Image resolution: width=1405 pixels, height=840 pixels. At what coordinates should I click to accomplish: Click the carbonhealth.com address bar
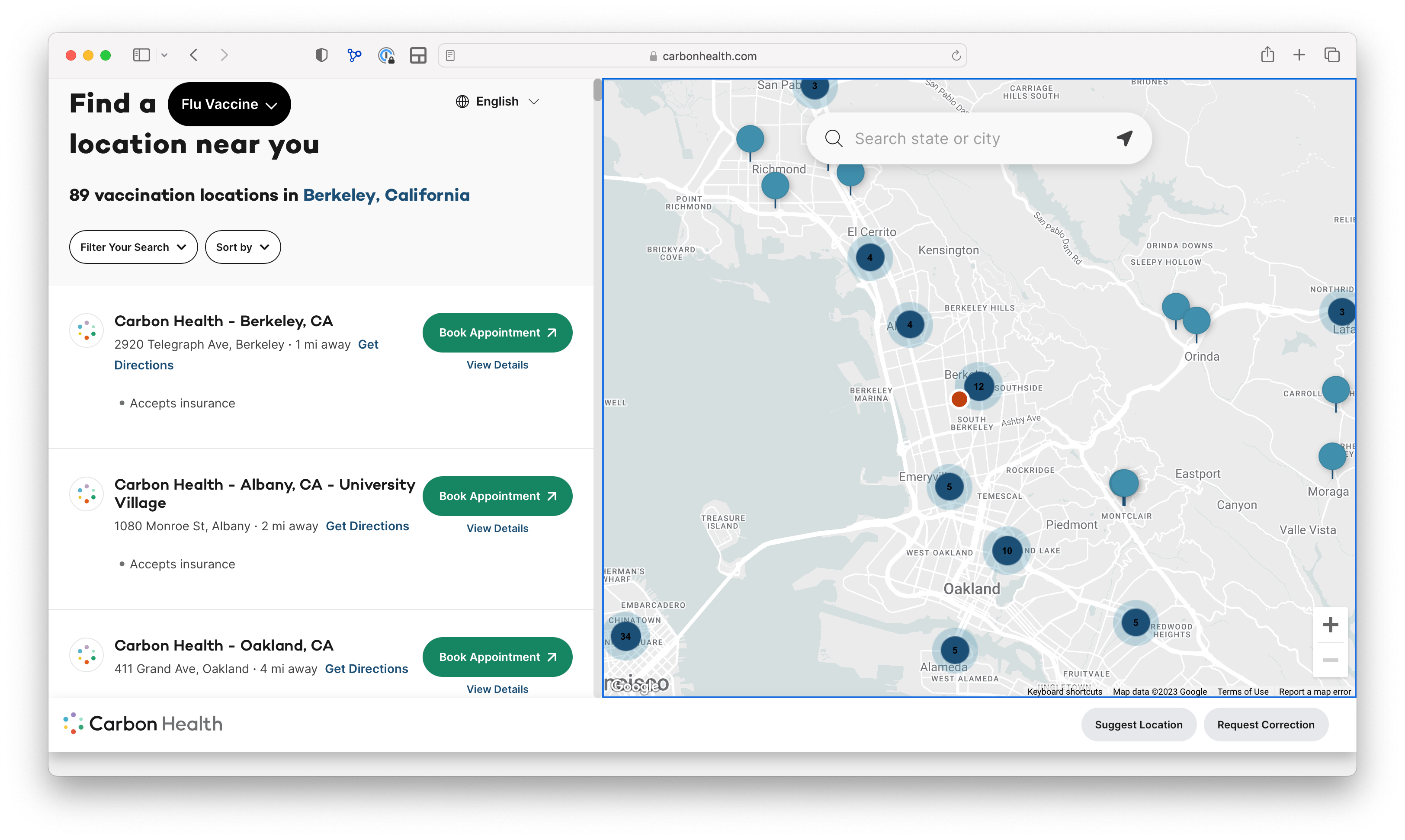pos(702,55)
